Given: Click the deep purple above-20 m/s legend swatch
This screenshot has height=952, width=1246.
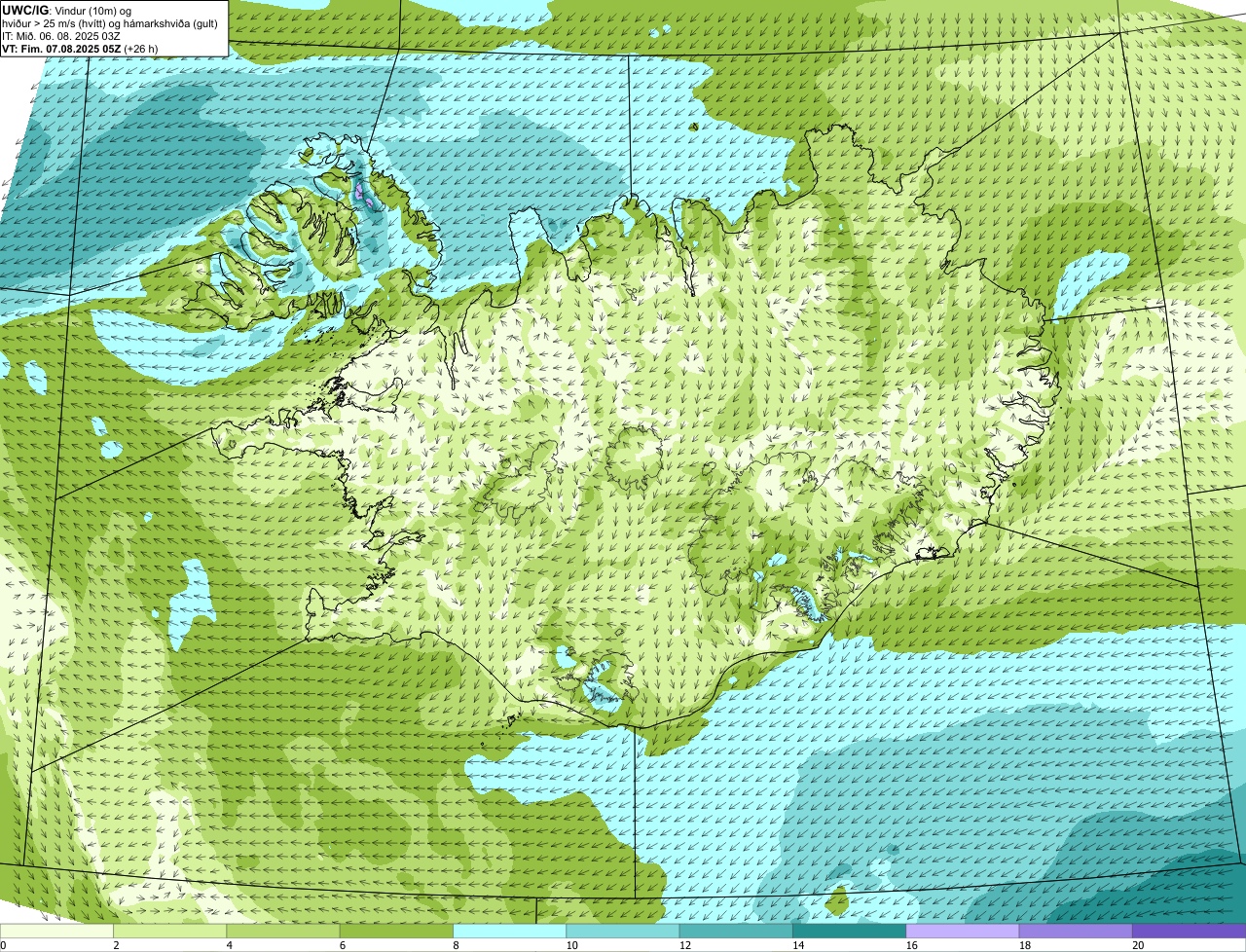Looking at the screenshot, I should (x=1189, y=931).
